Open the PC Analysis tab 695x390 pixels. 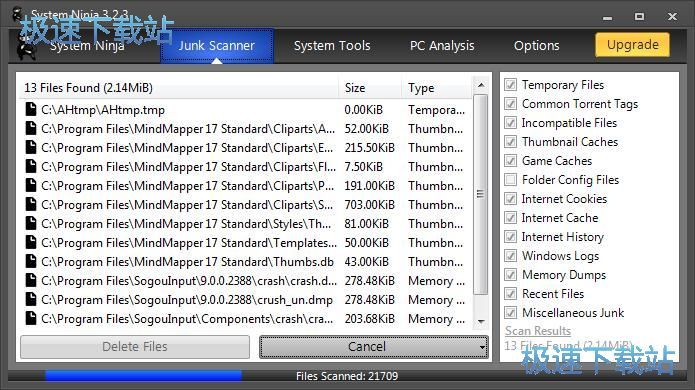(442, 45)
